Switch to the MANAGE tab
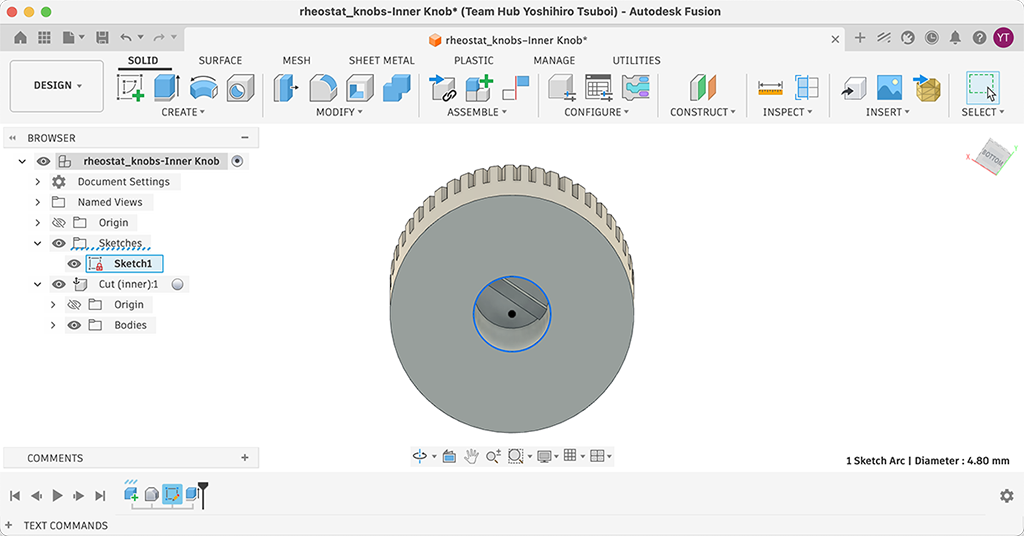Screen dimensions: 1024x536 pyautogui.click(x=554, y=60)
